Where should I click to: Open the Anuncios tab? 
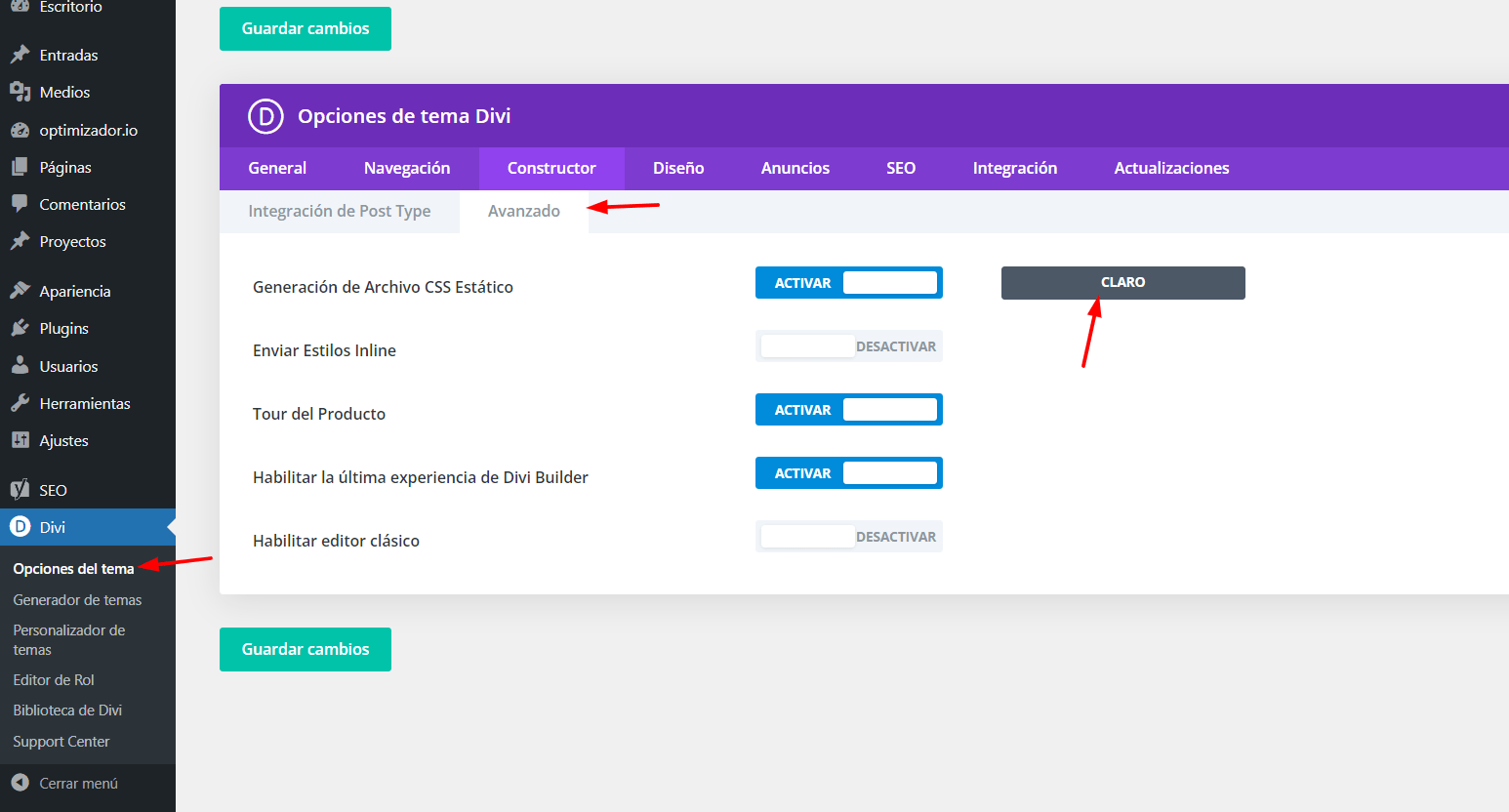point(795,168)
